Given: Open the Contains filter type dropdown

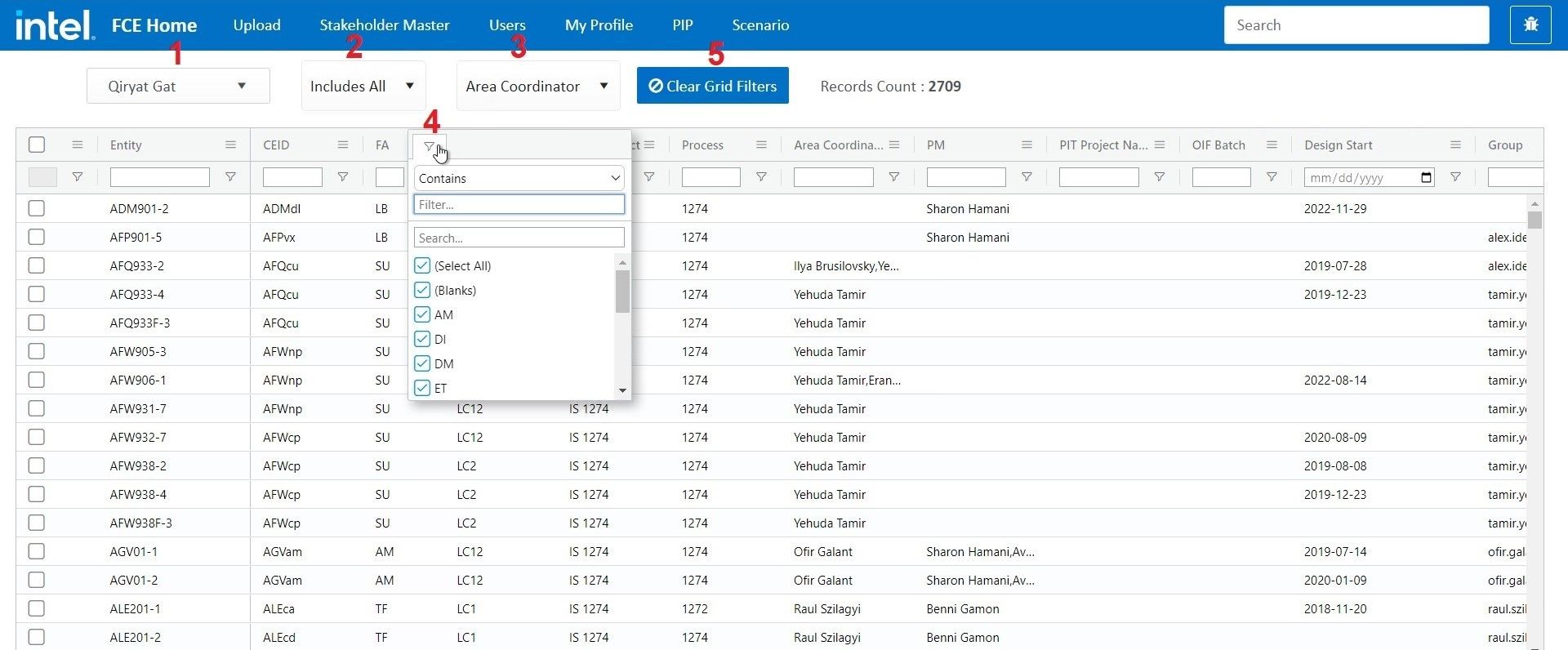Looking at the screenshot, I should point(519,178).
